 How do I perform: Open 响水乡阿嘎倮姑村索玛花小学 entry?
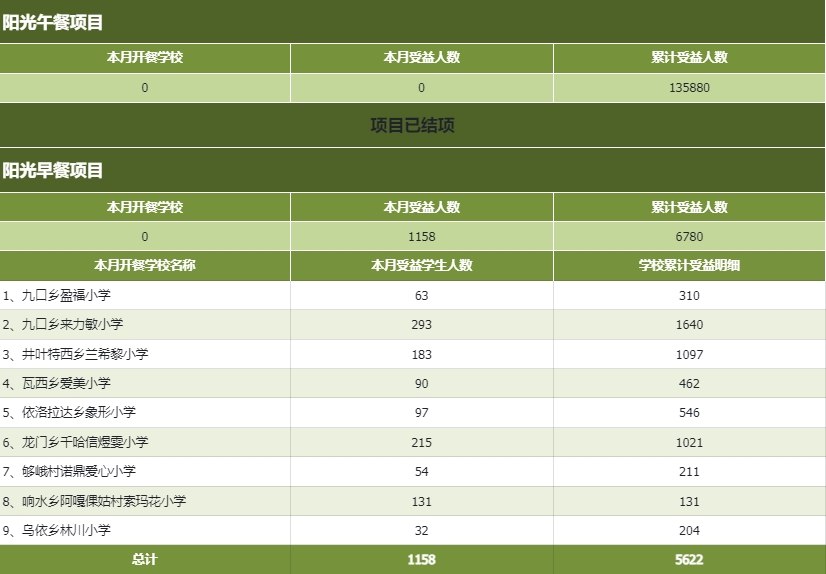[x=104, y=501]
